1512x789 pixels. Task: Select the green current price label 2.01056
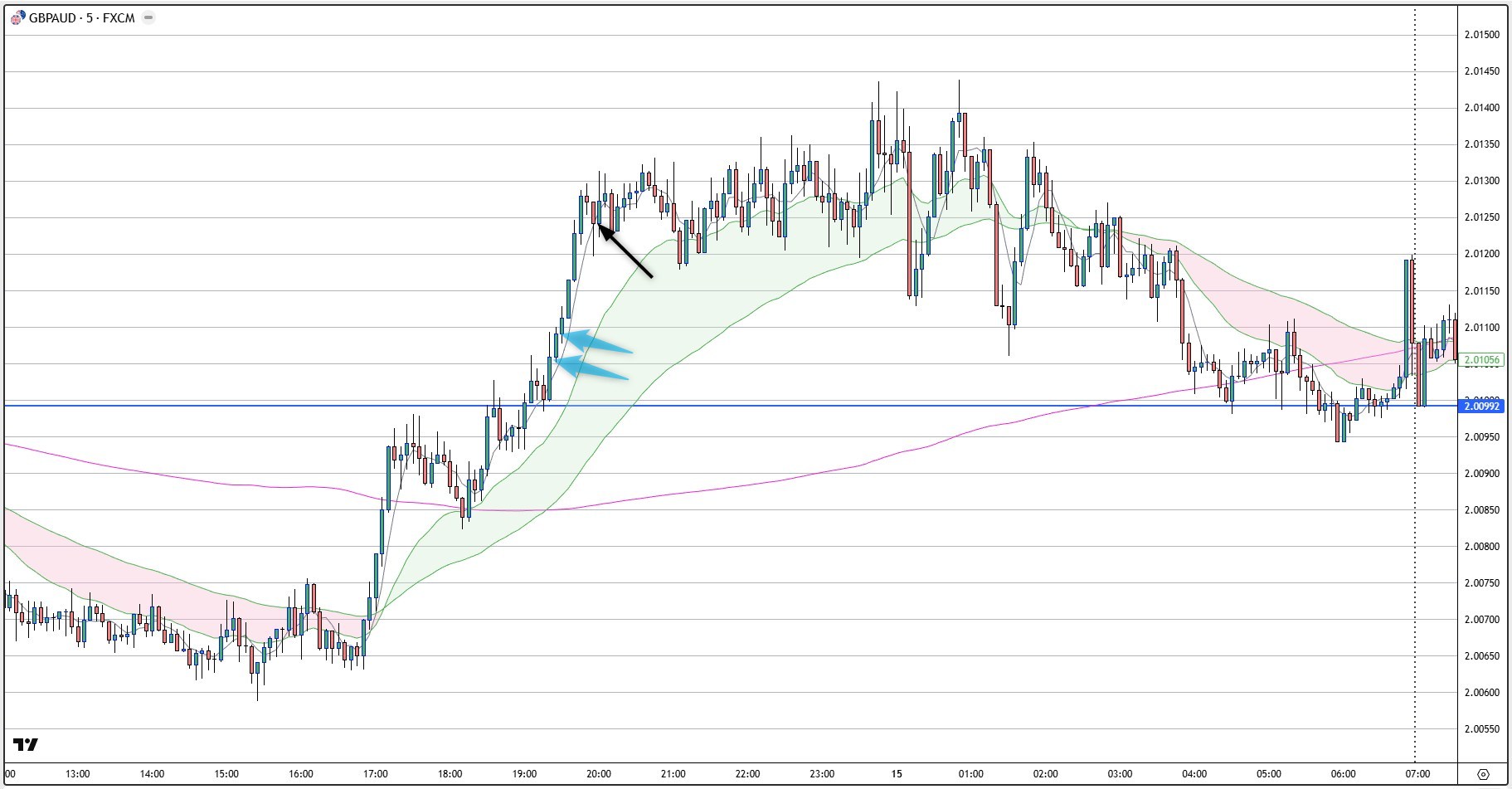point(1480,360)
